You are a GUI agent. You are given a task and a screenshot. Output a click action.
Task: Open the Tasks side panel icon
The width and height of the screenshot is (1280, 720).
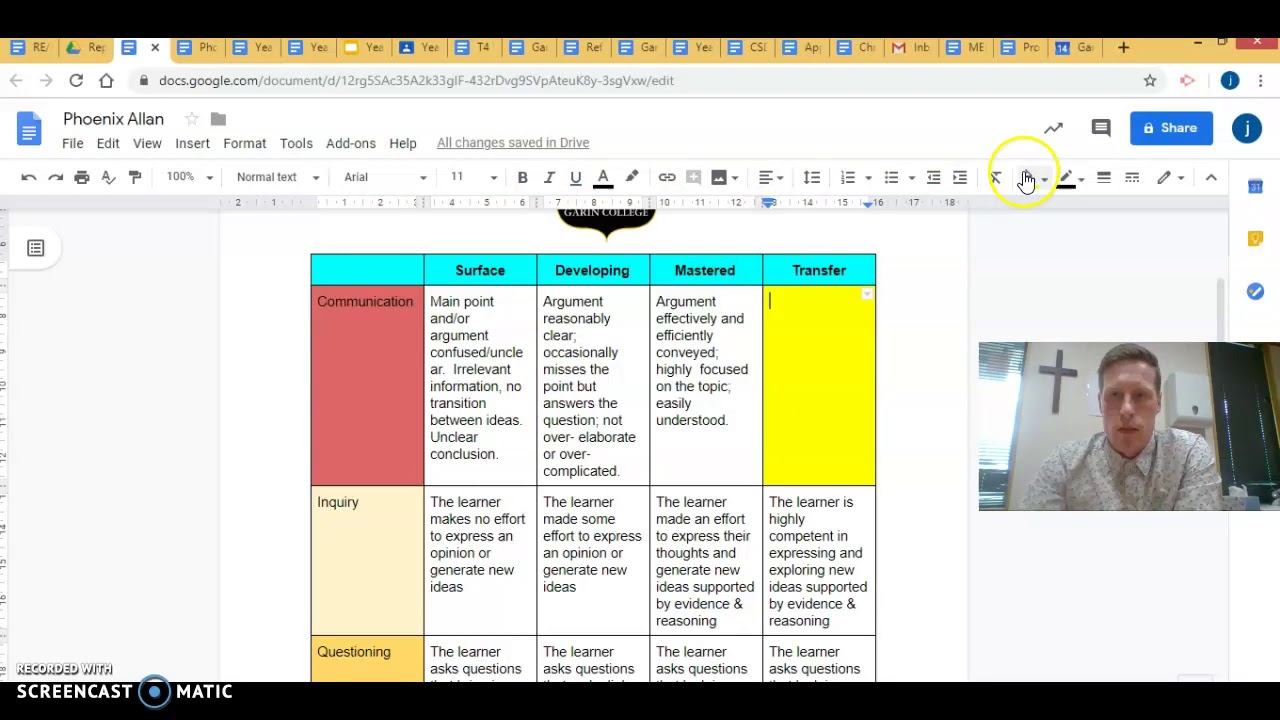tap(1255, 291)
